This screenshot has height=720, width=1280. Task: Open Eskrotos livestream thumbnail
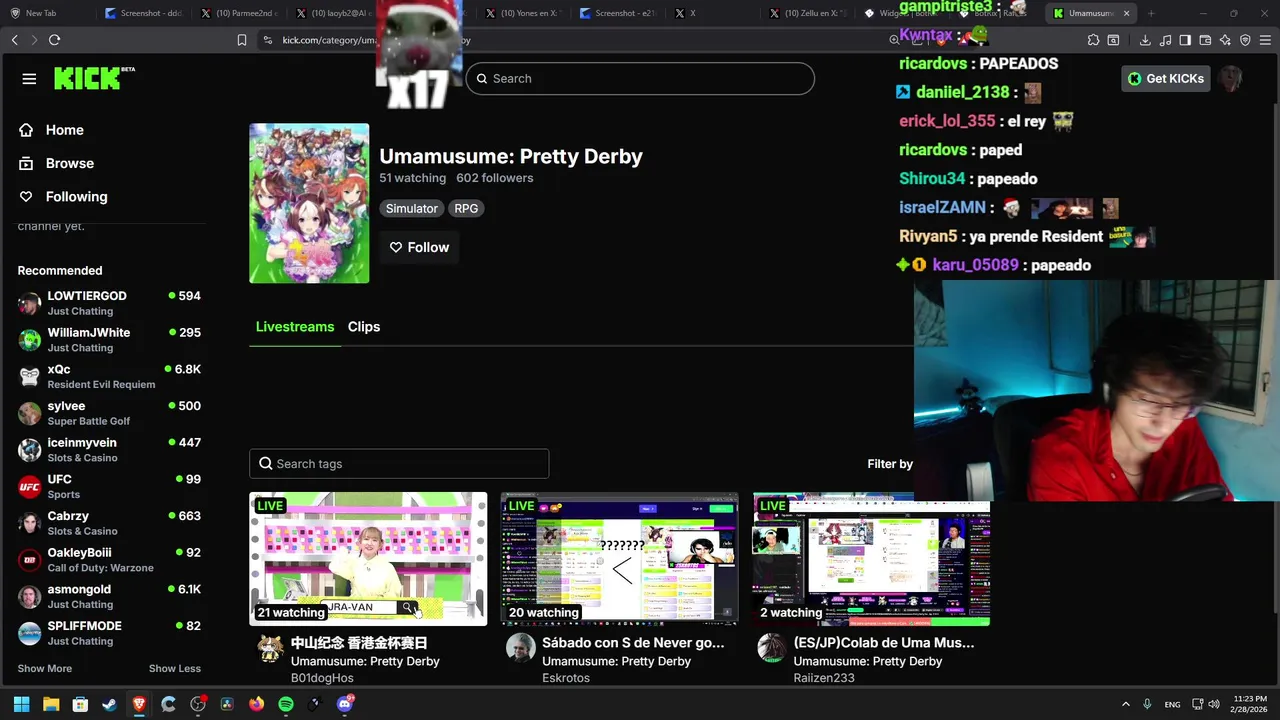(619, 559)
